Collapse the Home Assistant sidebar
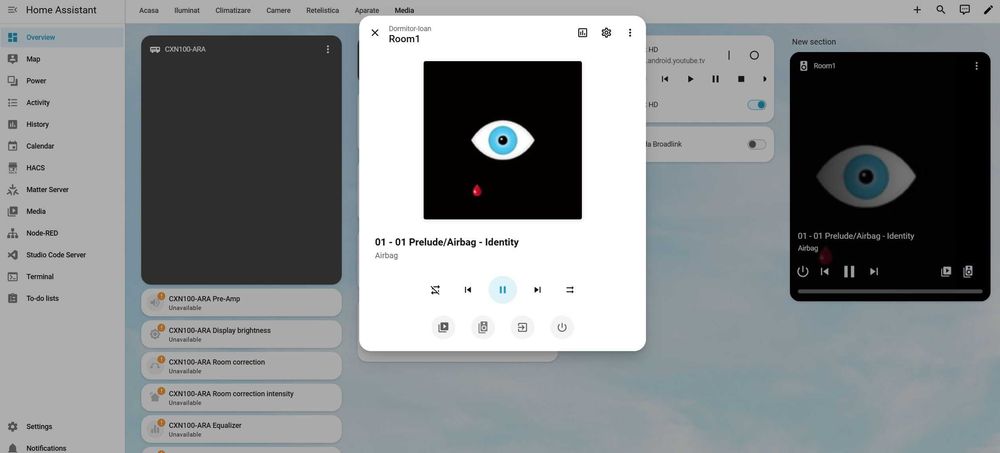Image resolution: width=1000 pixels, height=453 pixels. tap(12, 10)
